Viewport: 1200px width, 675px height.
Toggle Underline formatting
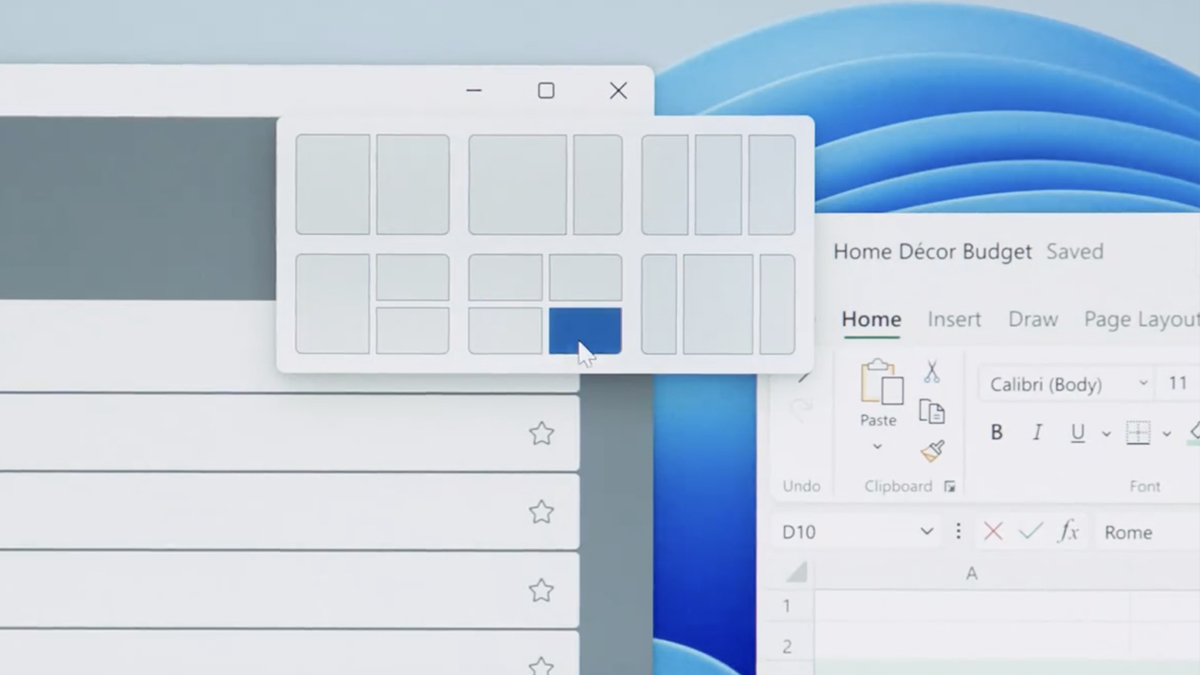1077,433
